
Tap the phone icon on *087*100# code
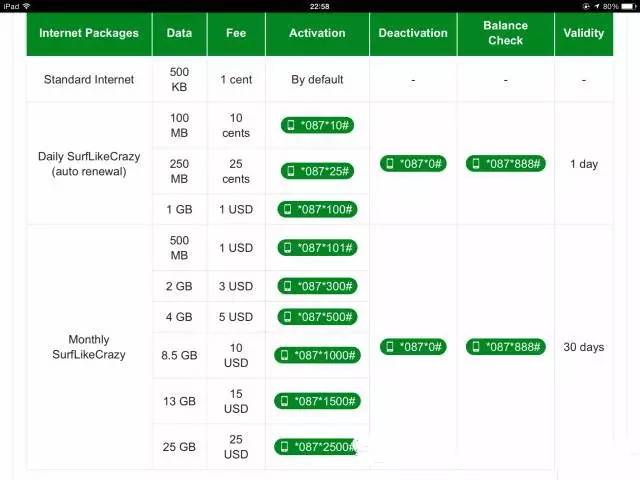288,210
